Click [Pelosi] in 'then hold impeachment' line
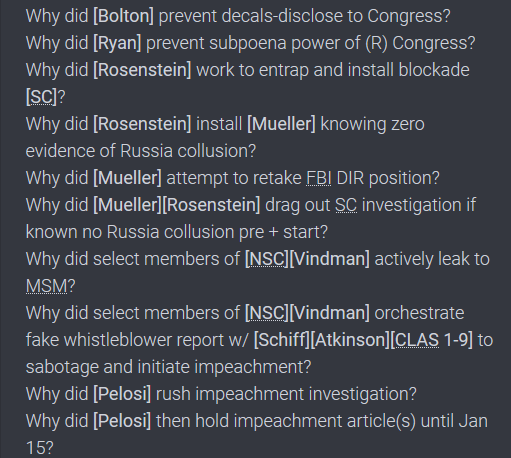The image size is (511, 458). pos(122,421)
